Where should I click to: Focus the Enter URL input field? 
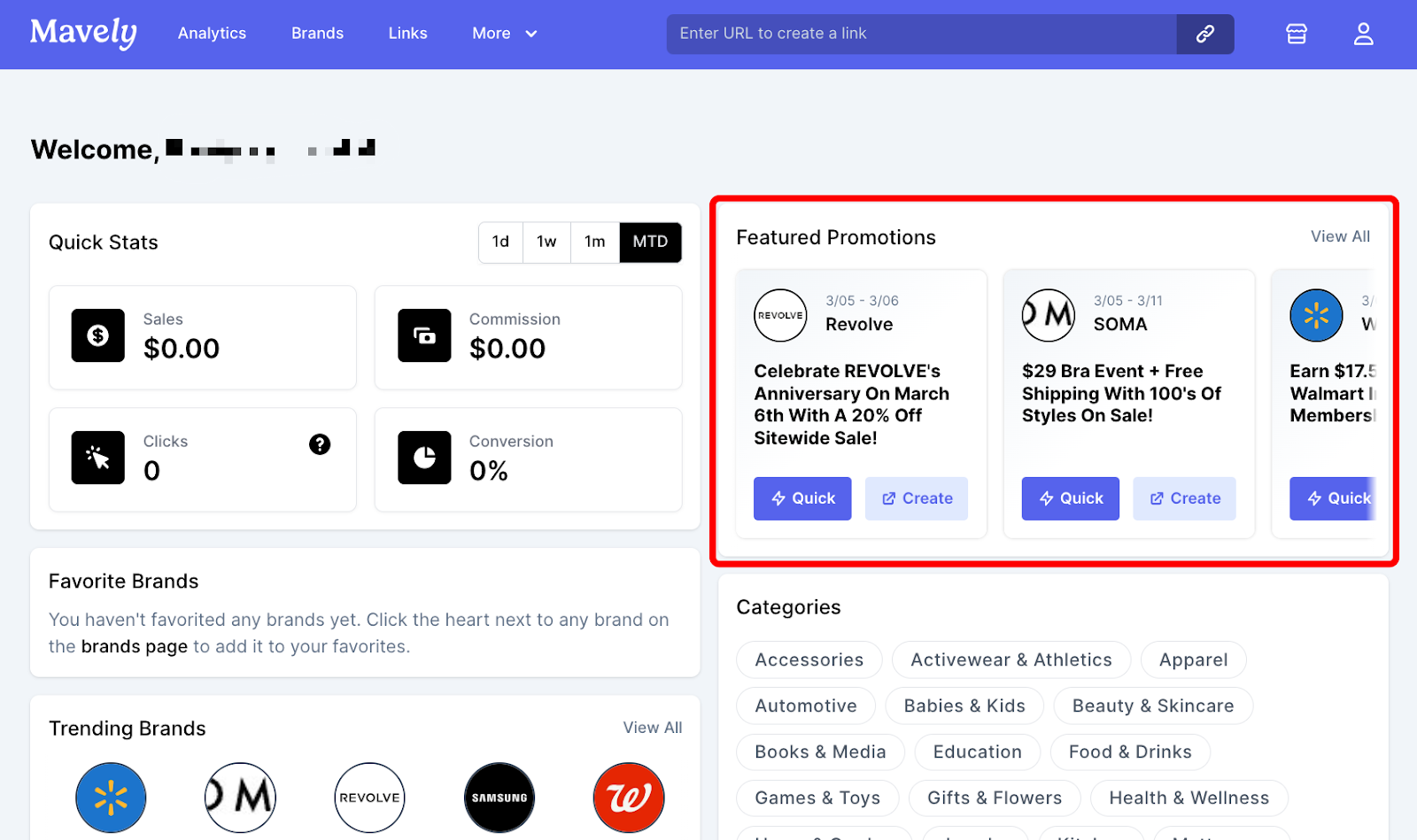[x=921, y=34]
